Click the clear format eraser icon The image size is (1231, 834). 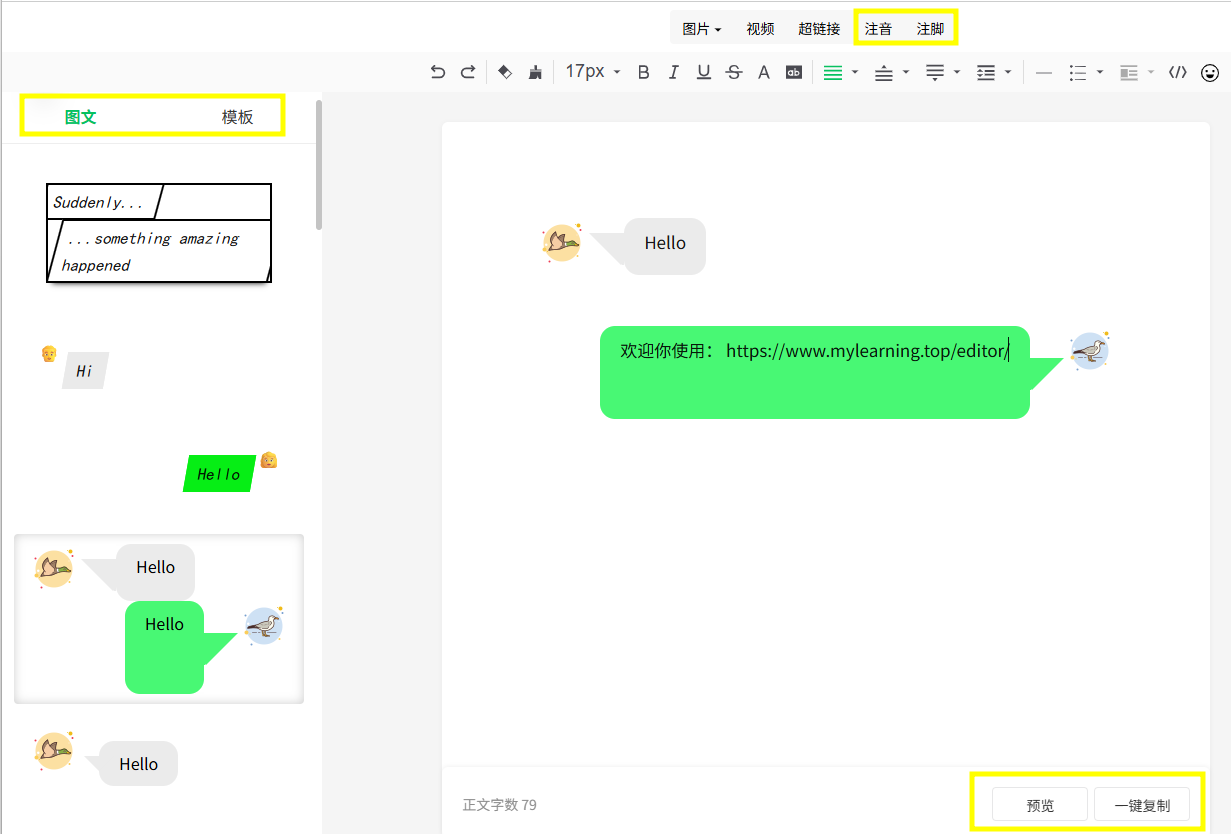505,72
